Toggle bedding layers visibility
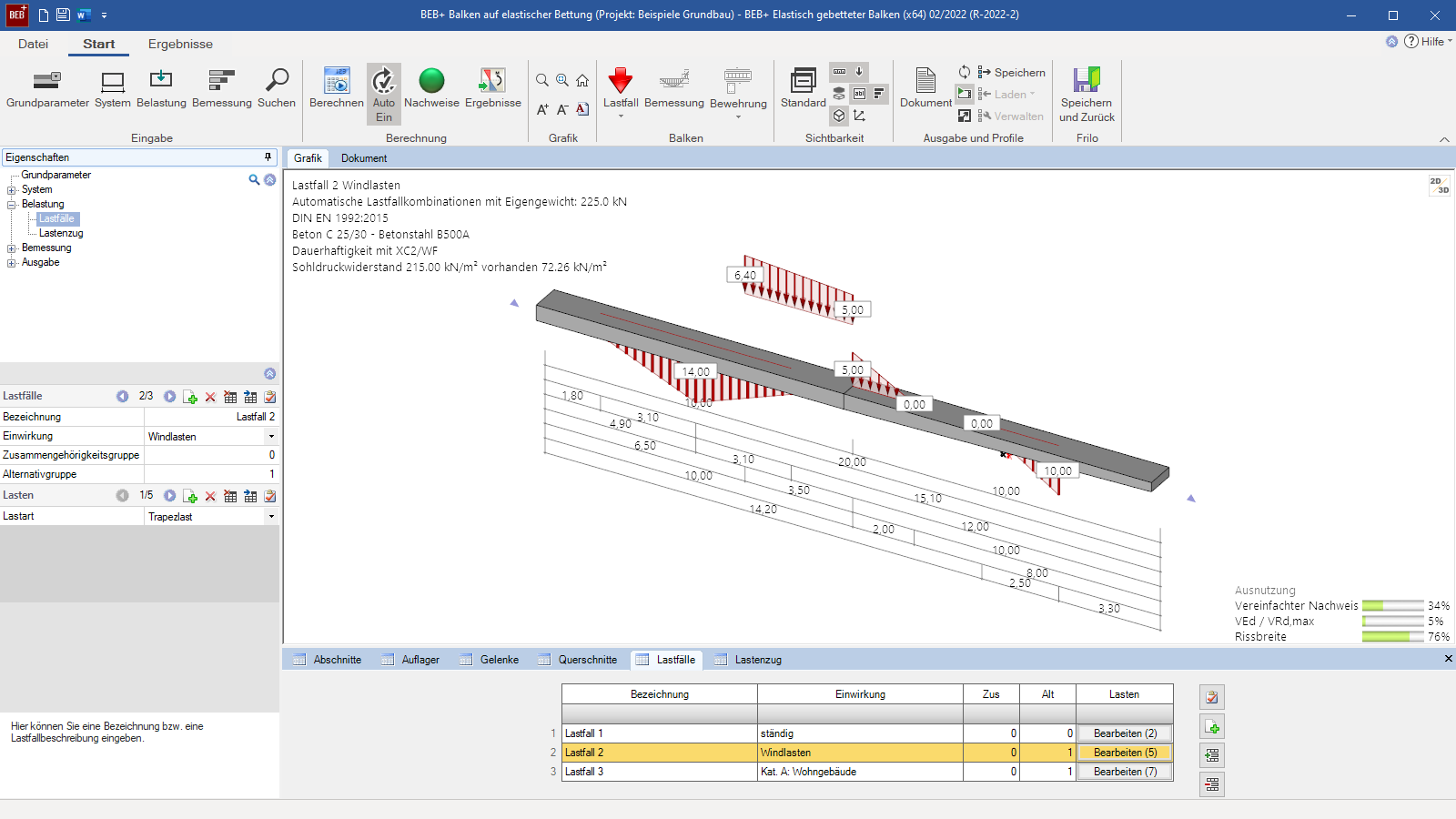This screenshot has width=1456, height=819. [x=839, y=94]
